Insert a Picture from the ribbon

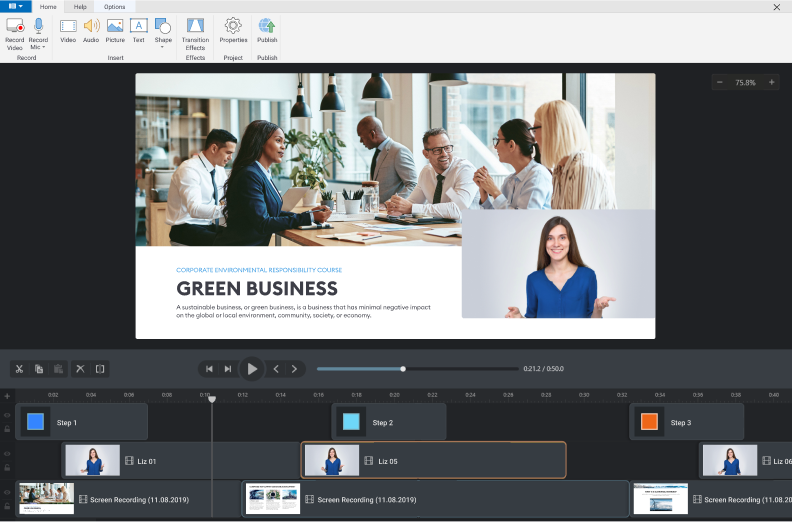(115, 31)
